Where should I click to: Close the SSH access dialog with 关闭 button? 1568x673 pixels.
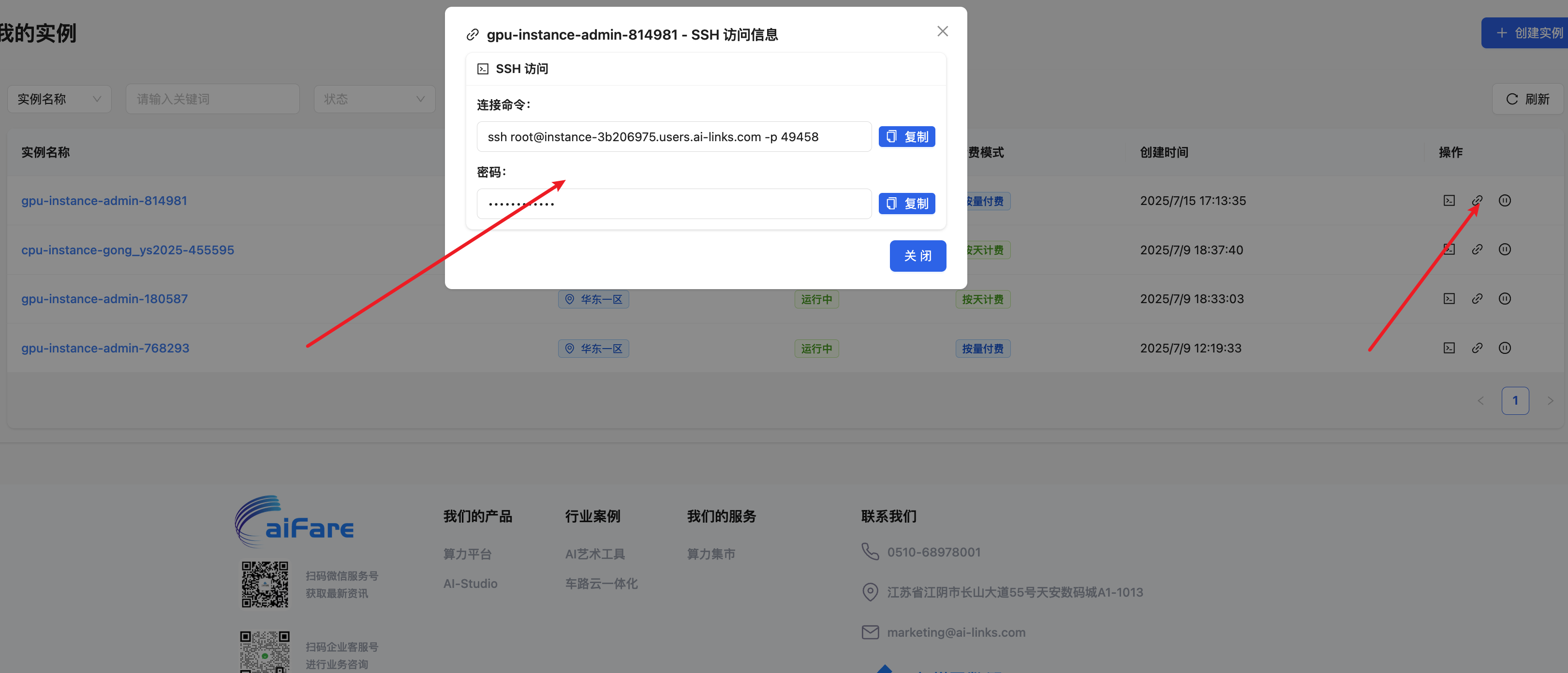point(918,256)
